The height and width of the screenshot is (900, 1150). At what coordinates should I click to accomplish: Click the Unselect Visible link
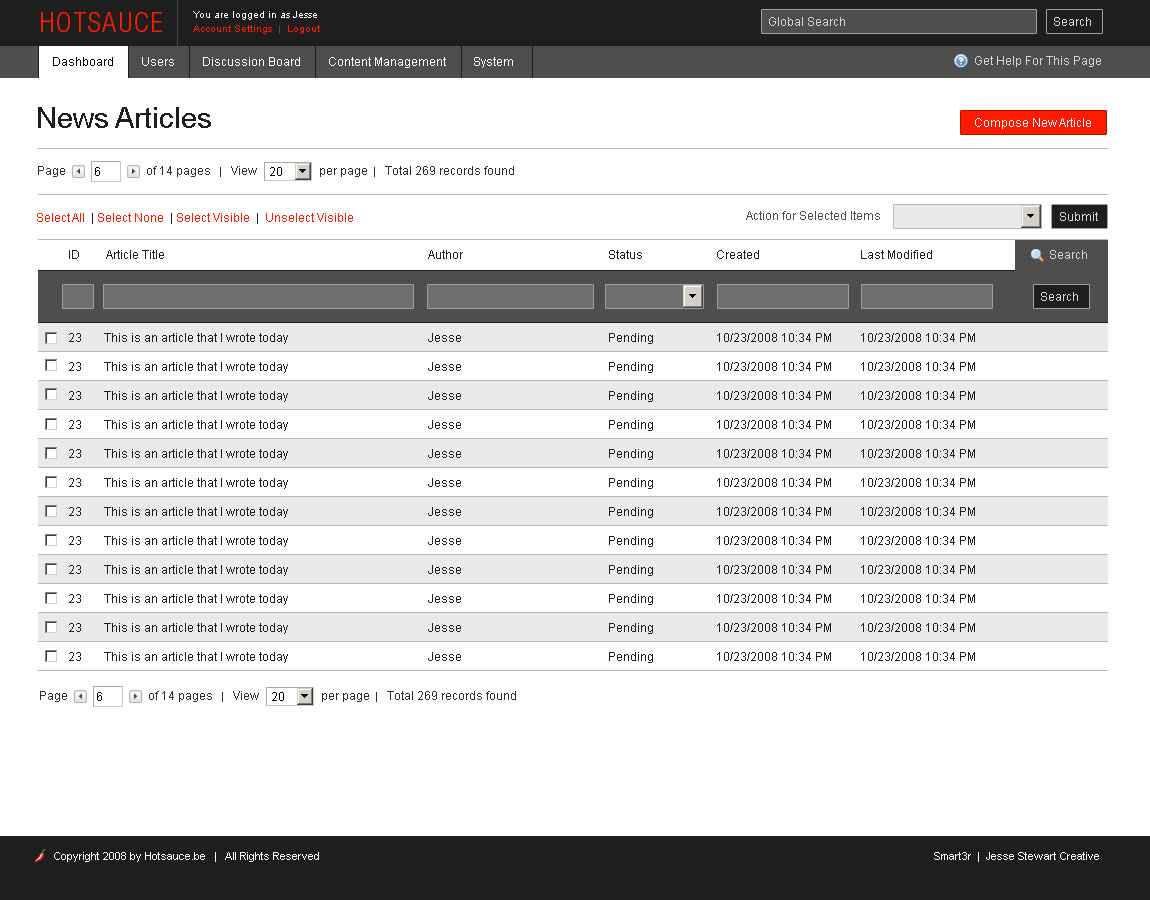click(309, 218)
